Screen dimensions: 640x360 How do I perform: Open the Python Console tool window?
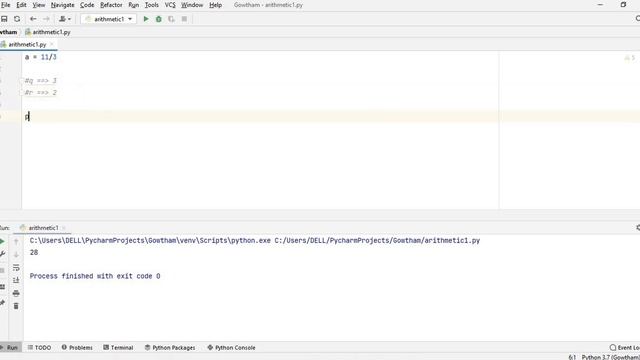click(231, 347)
